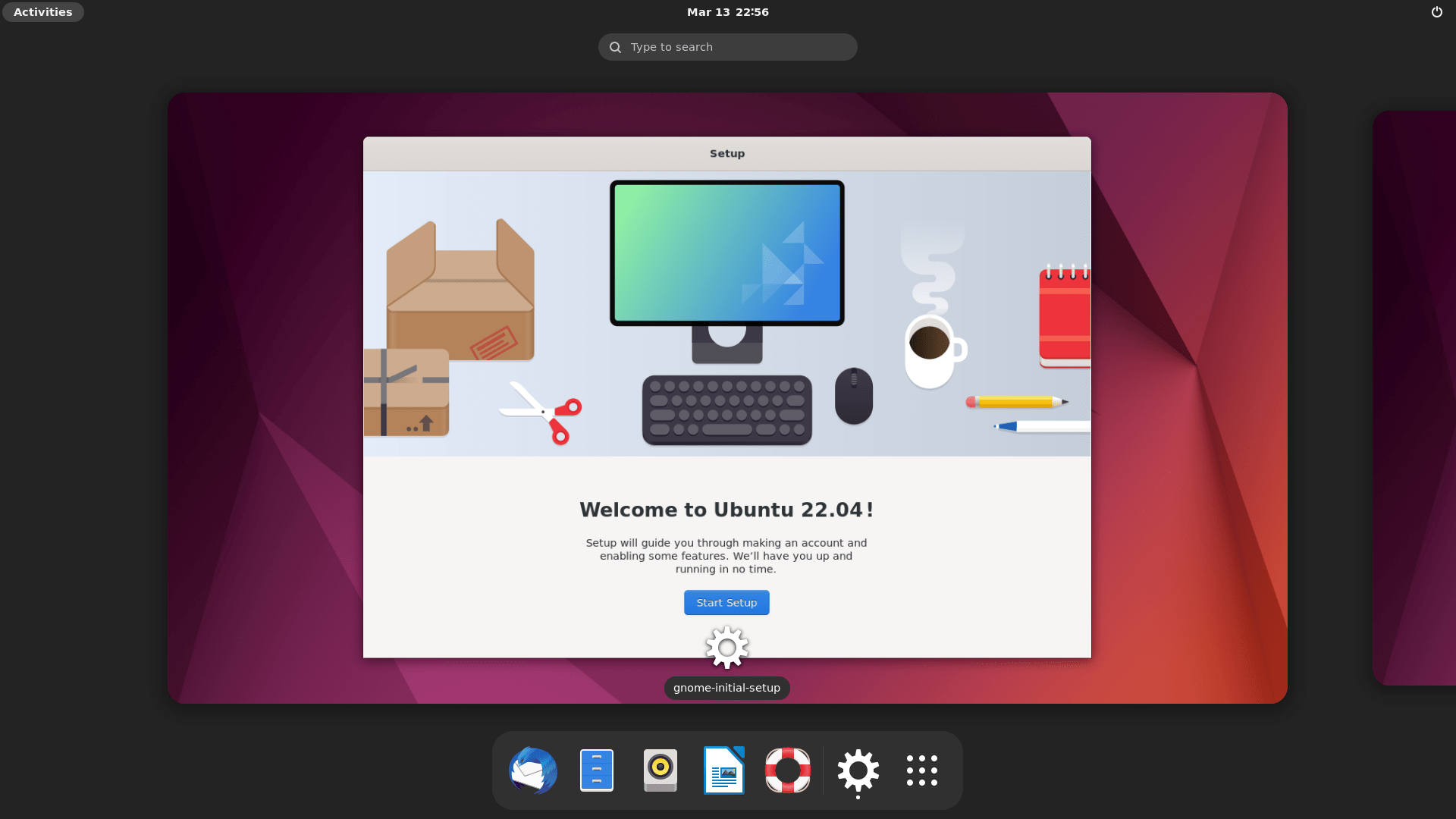This screenshot has width=1456, height=819.
Task: Show all applications grid icon
Action: (x=922, y=770)
